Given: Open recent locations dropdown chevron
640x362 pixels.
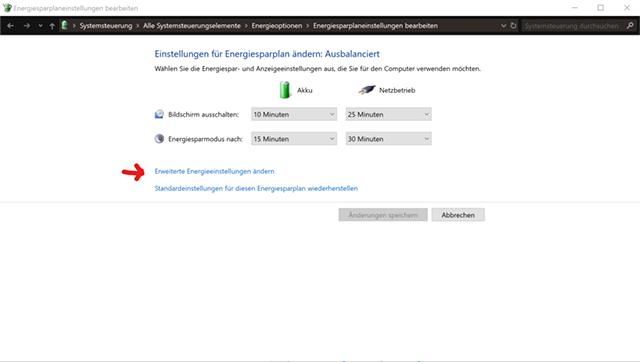Looking at the screenshot, I should point(40,26).
